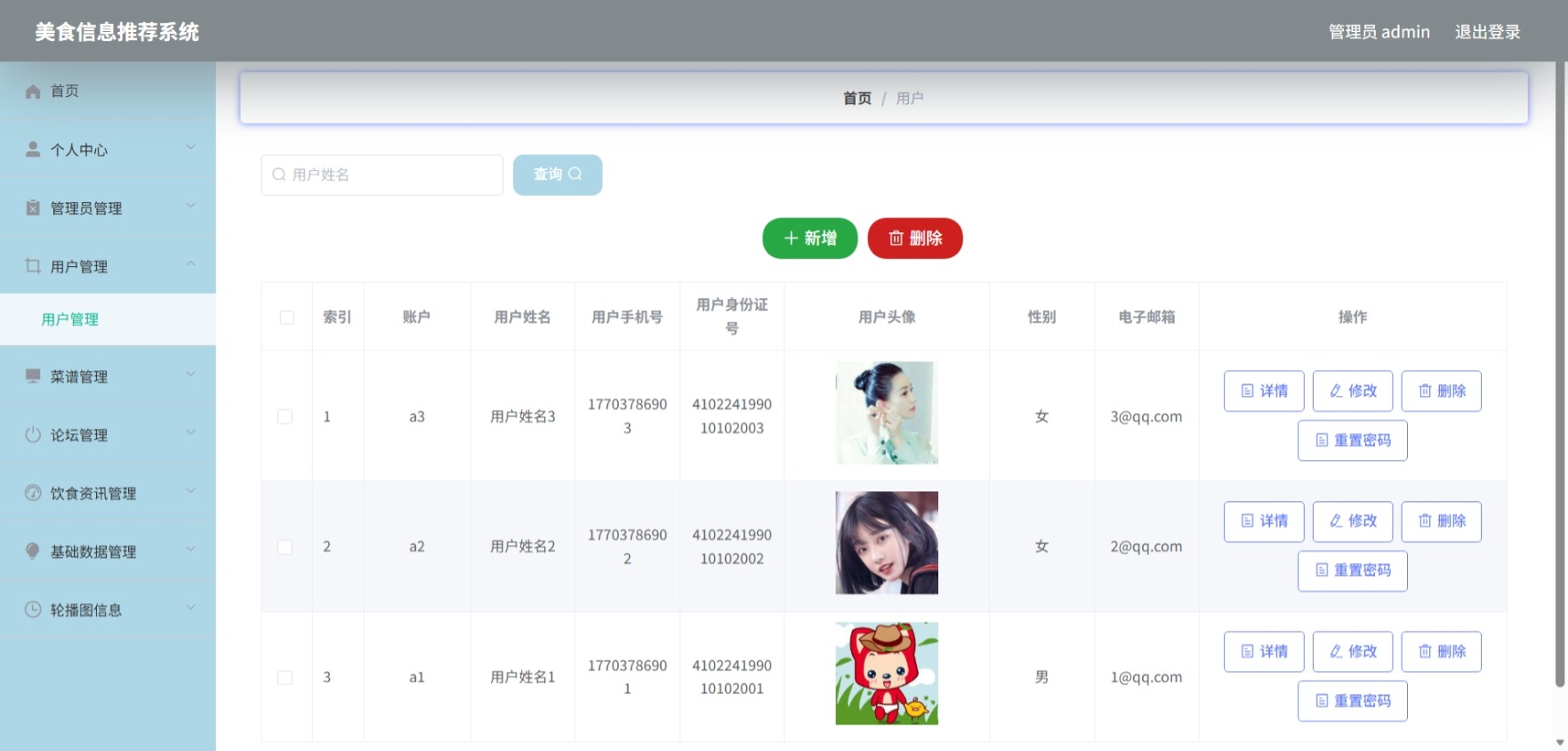Click 管理员 admin in the header
Viewport: 1568px width, 751px height.
tap(1379, 32)
